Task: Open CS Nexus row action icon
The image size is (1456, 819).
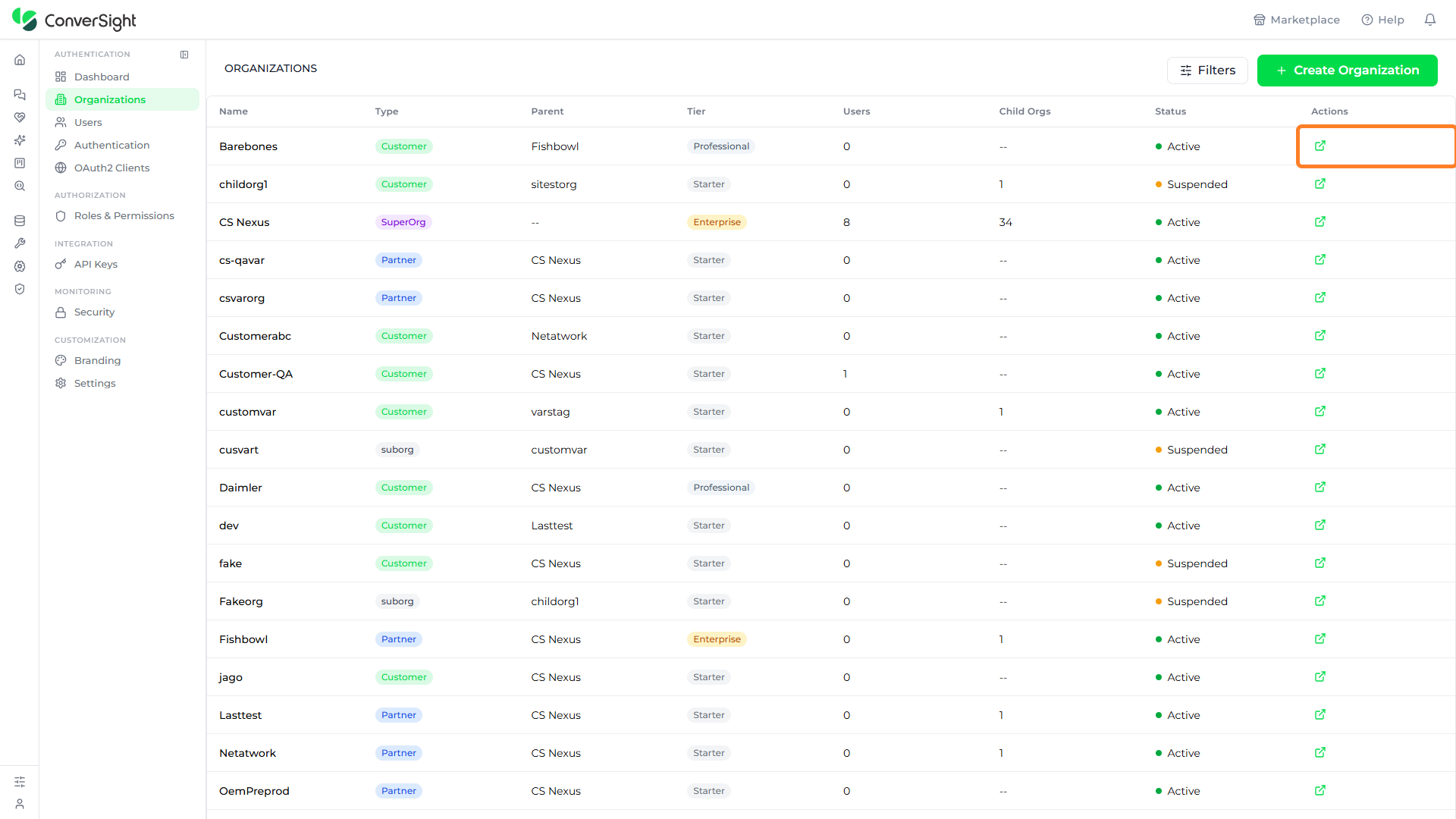Action: tap(1320, 221)
